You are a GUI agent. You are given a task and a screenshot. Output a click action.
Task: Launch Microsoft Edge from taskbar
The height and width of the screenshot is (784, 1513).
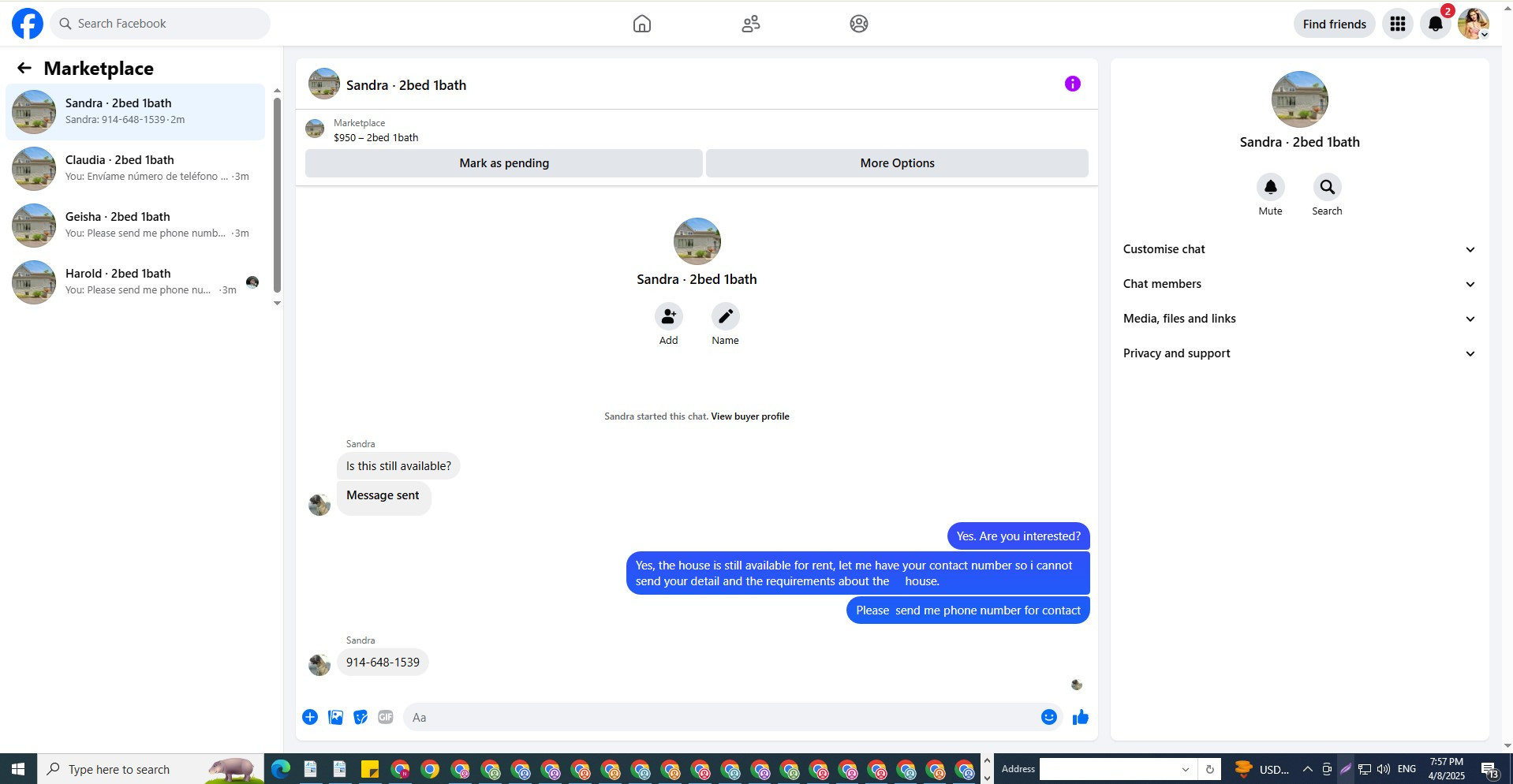pos(280,769)
